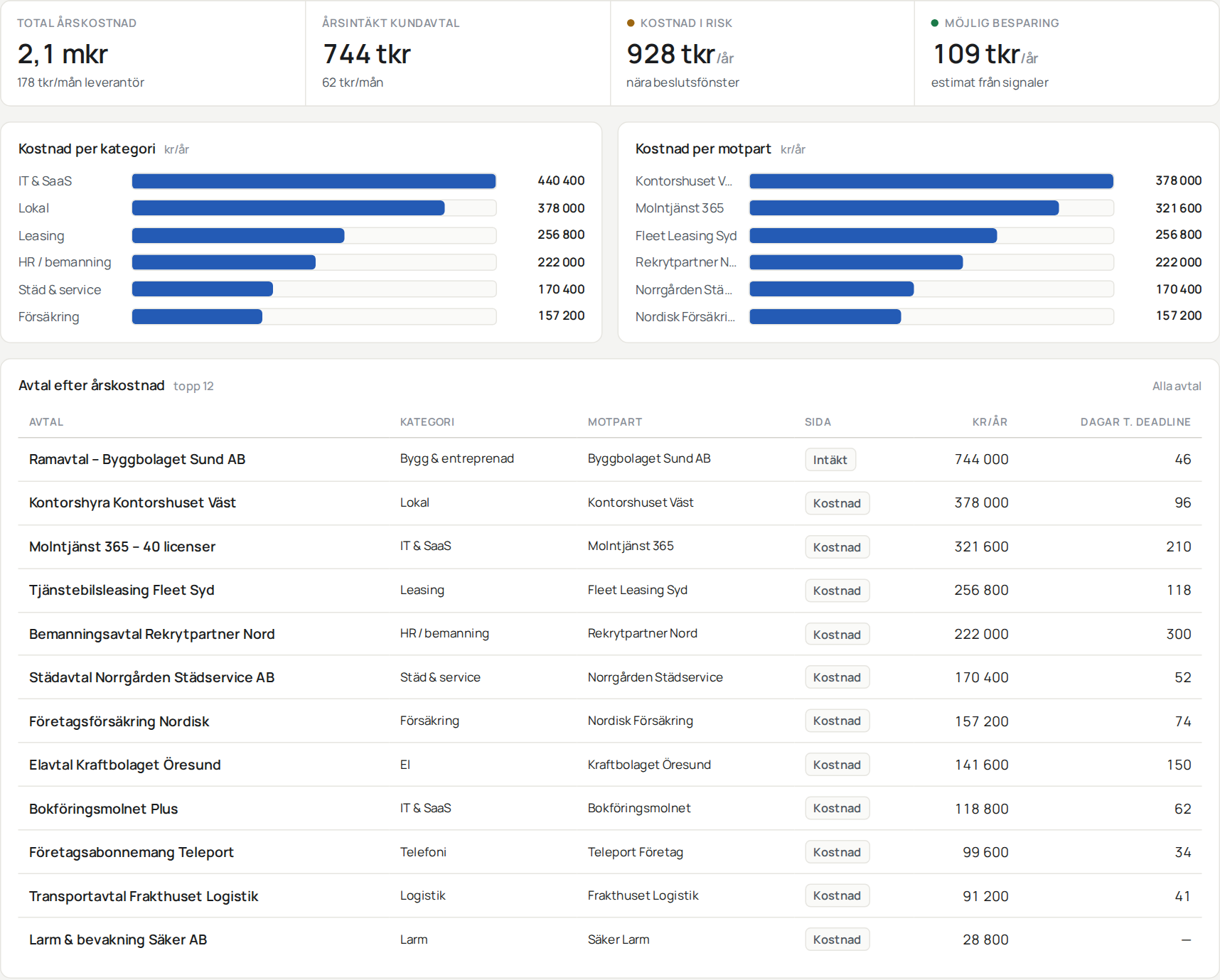Click the Kostnad per motpart heading
Viewport: 1220px width, 980px height.
tap(703, 149)
